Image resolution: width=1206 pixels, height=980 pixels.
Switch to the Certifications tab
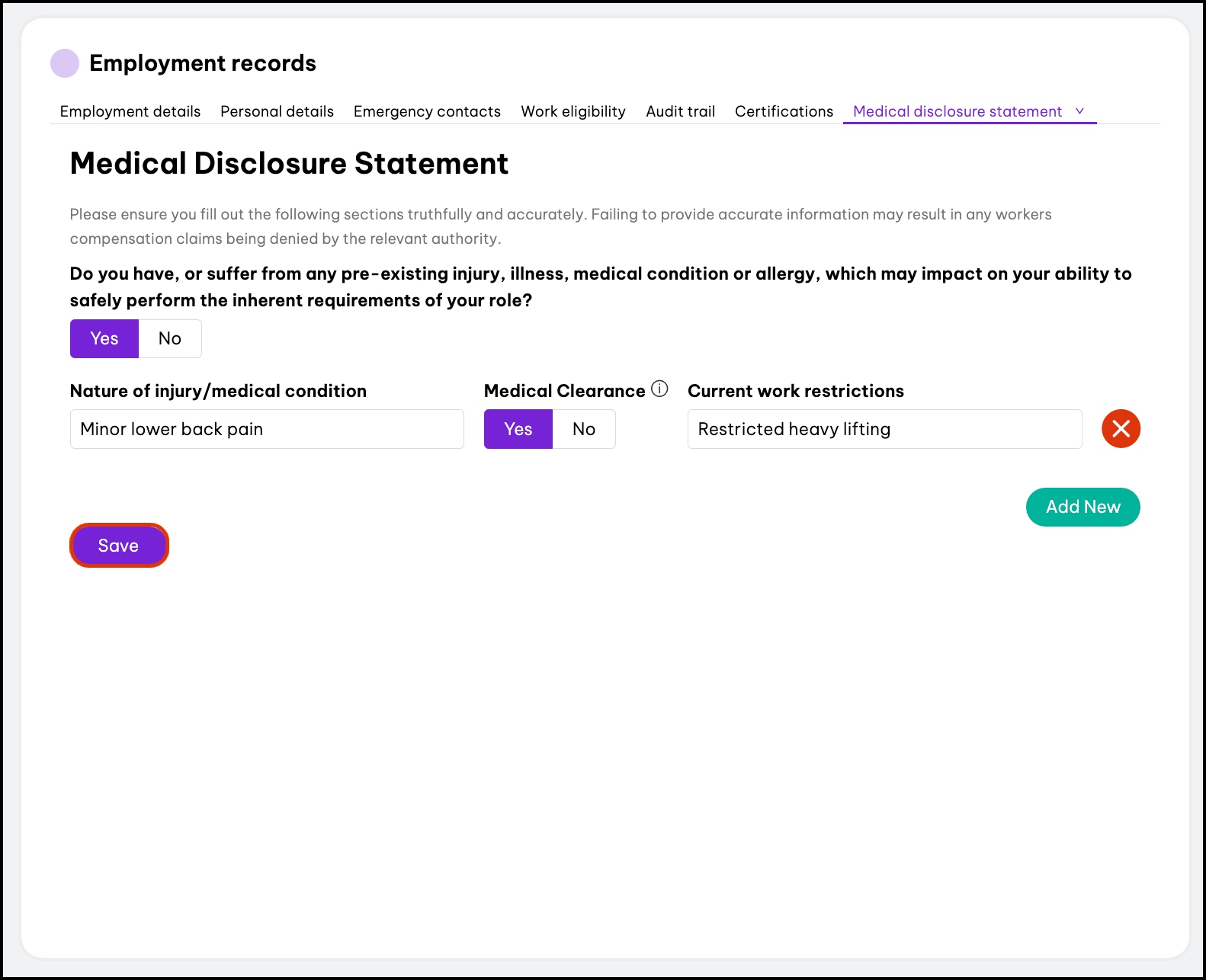[x=784, y=112]
